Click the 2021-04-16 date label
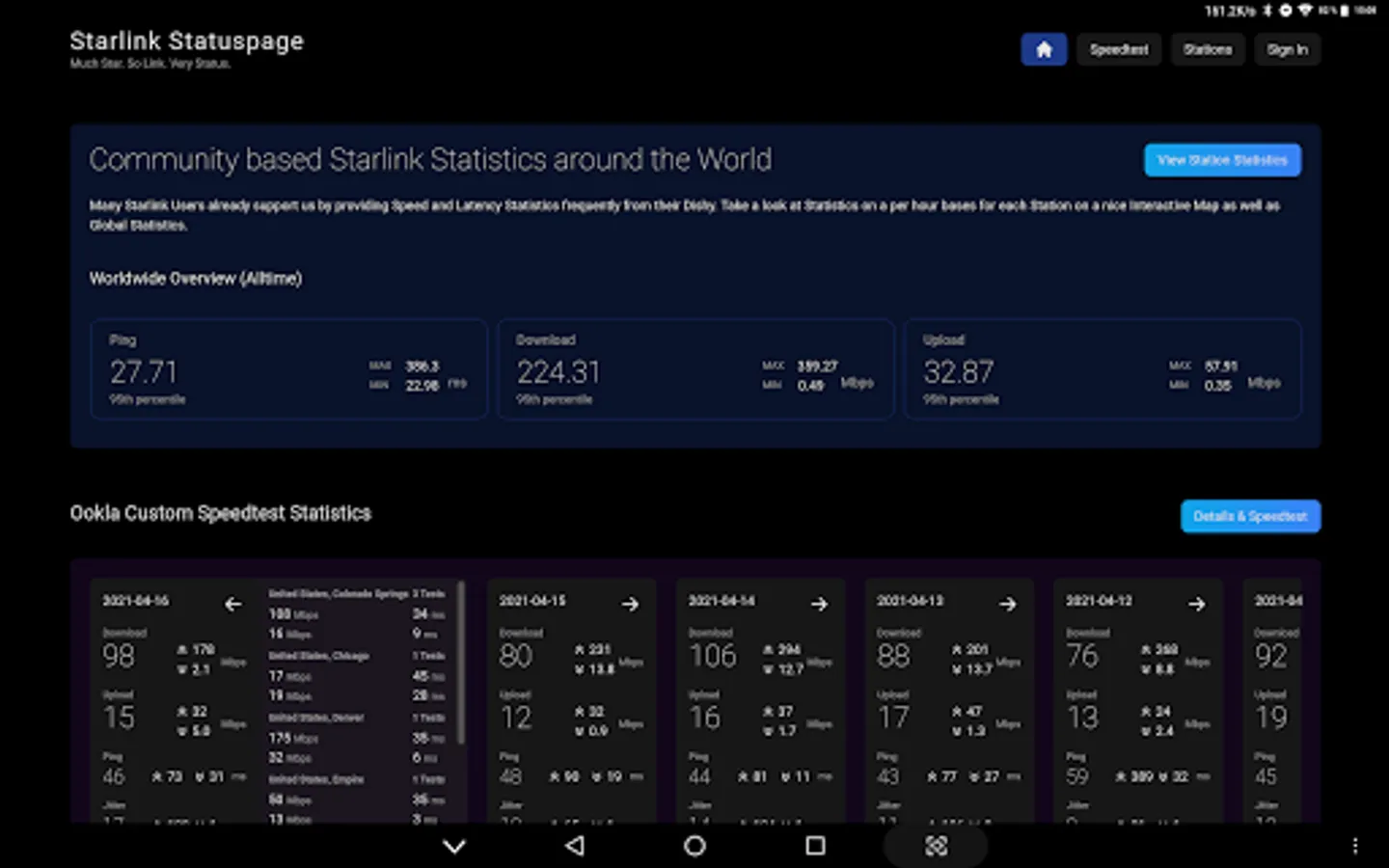The image size is (1389, 868). [x=136, y=600]
